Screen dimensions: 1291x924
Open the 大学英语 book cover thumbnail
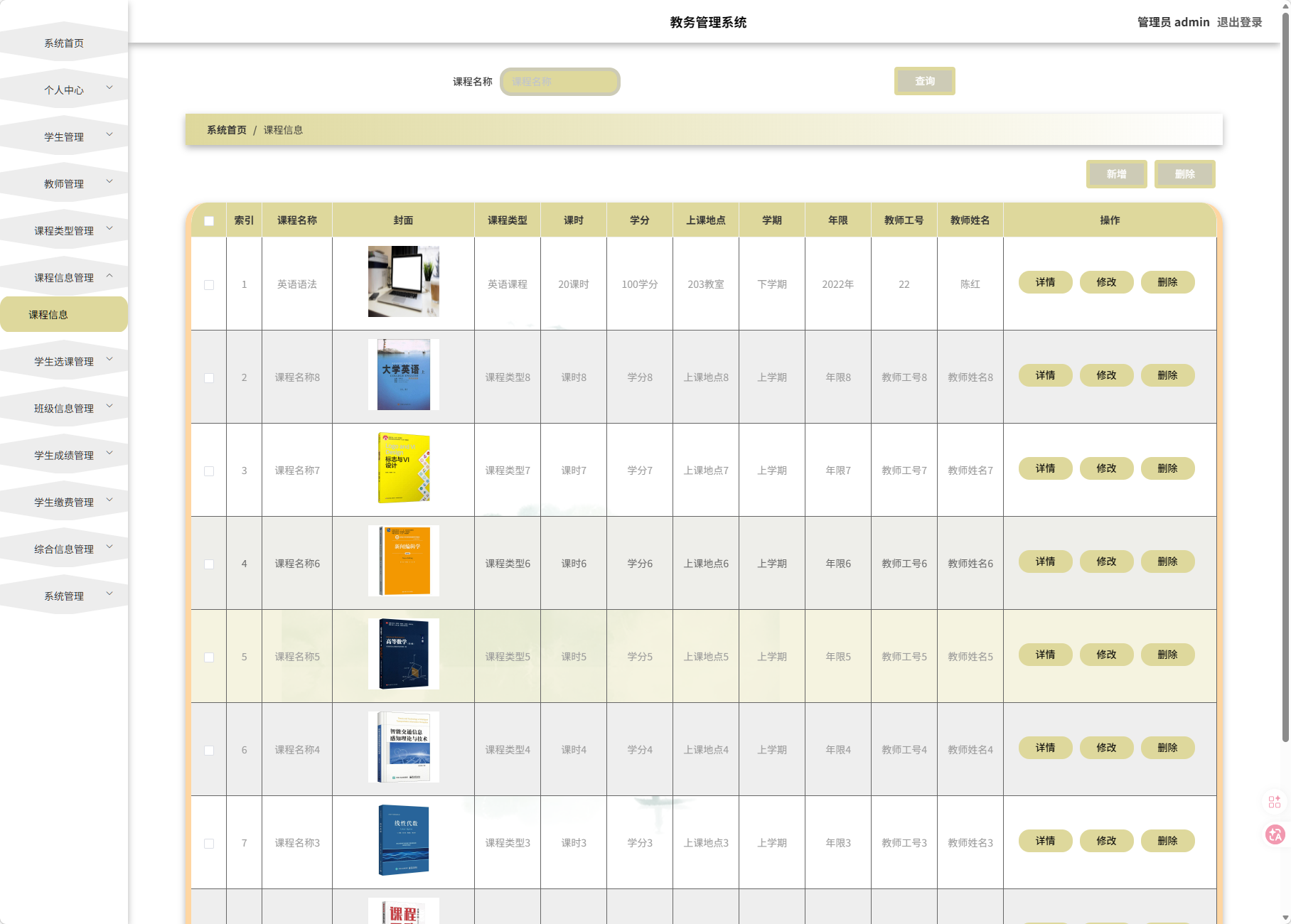pos(404,375)
